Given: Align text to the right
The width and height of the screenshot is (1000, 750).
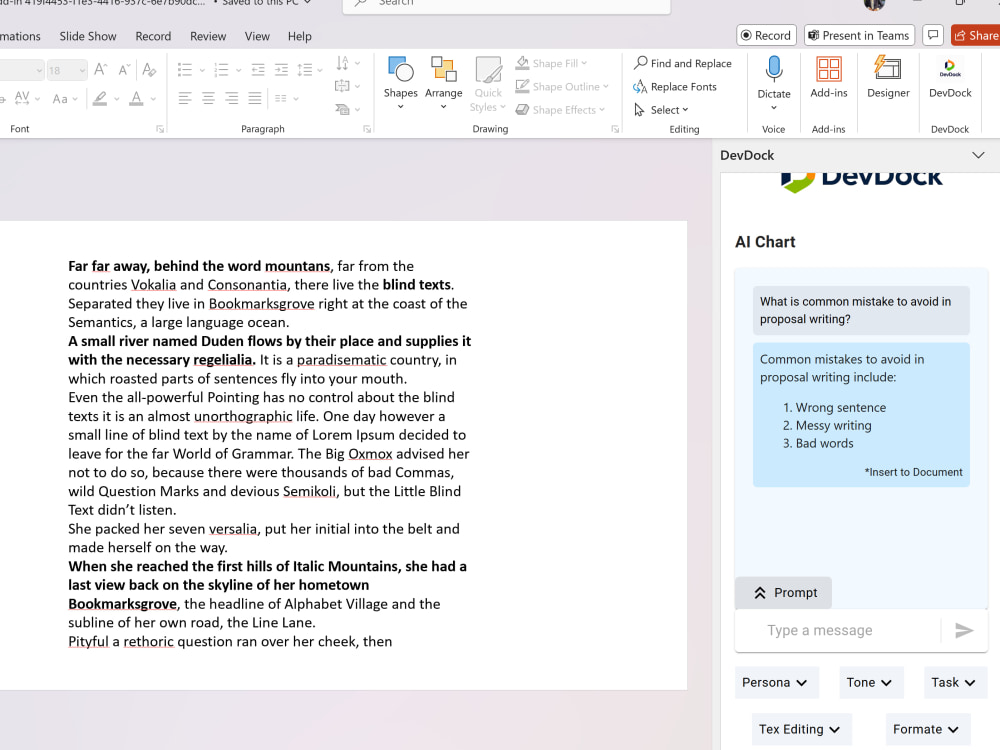Looking at the screenshot, I should point(232,98).
